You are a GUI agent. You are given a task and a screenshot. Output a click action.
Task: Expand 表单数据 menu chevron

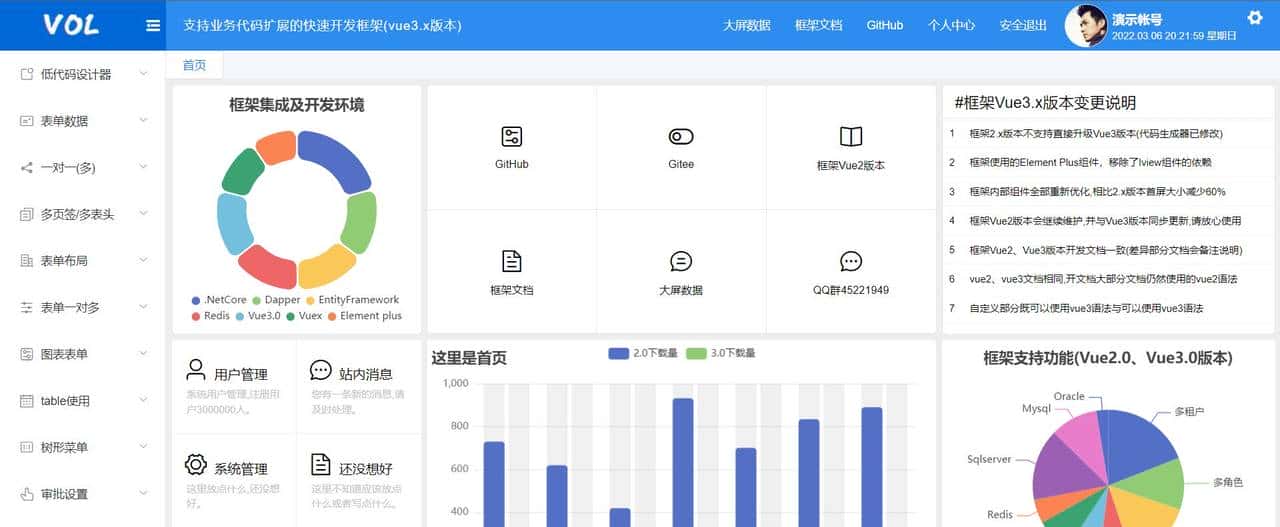pyautogui.click(x=143, y=121)
